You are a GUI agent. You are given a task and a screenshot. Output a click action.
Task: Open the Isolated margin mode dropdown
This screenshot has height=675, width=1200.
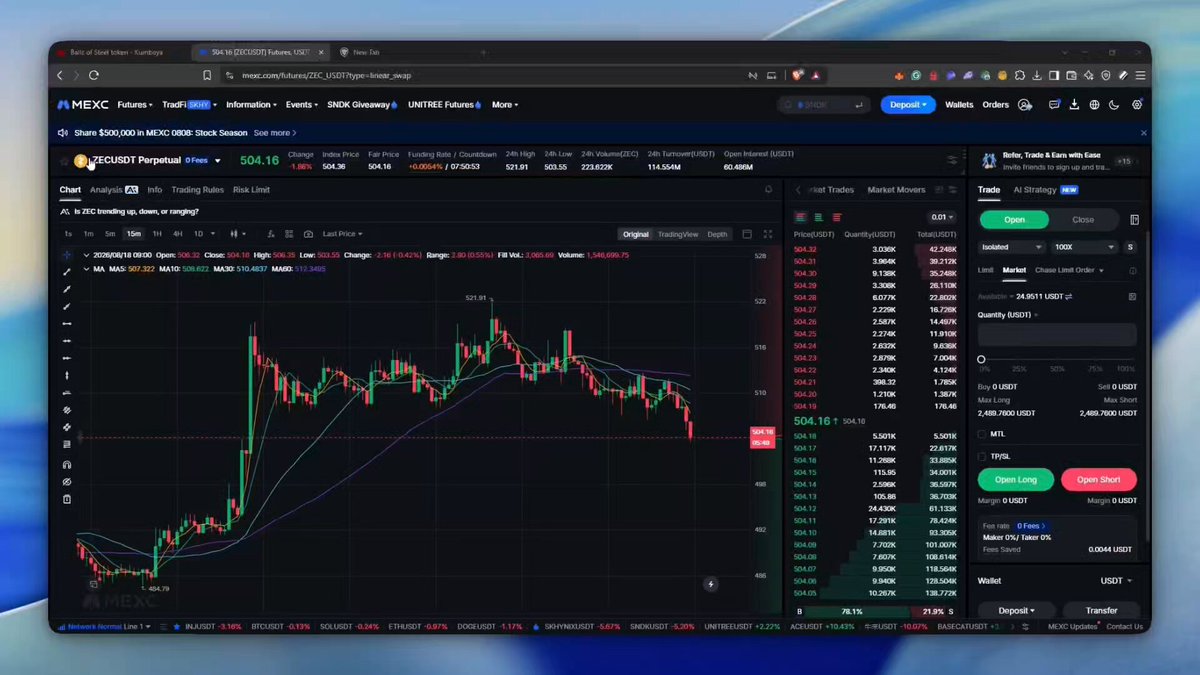point(1011,247)
